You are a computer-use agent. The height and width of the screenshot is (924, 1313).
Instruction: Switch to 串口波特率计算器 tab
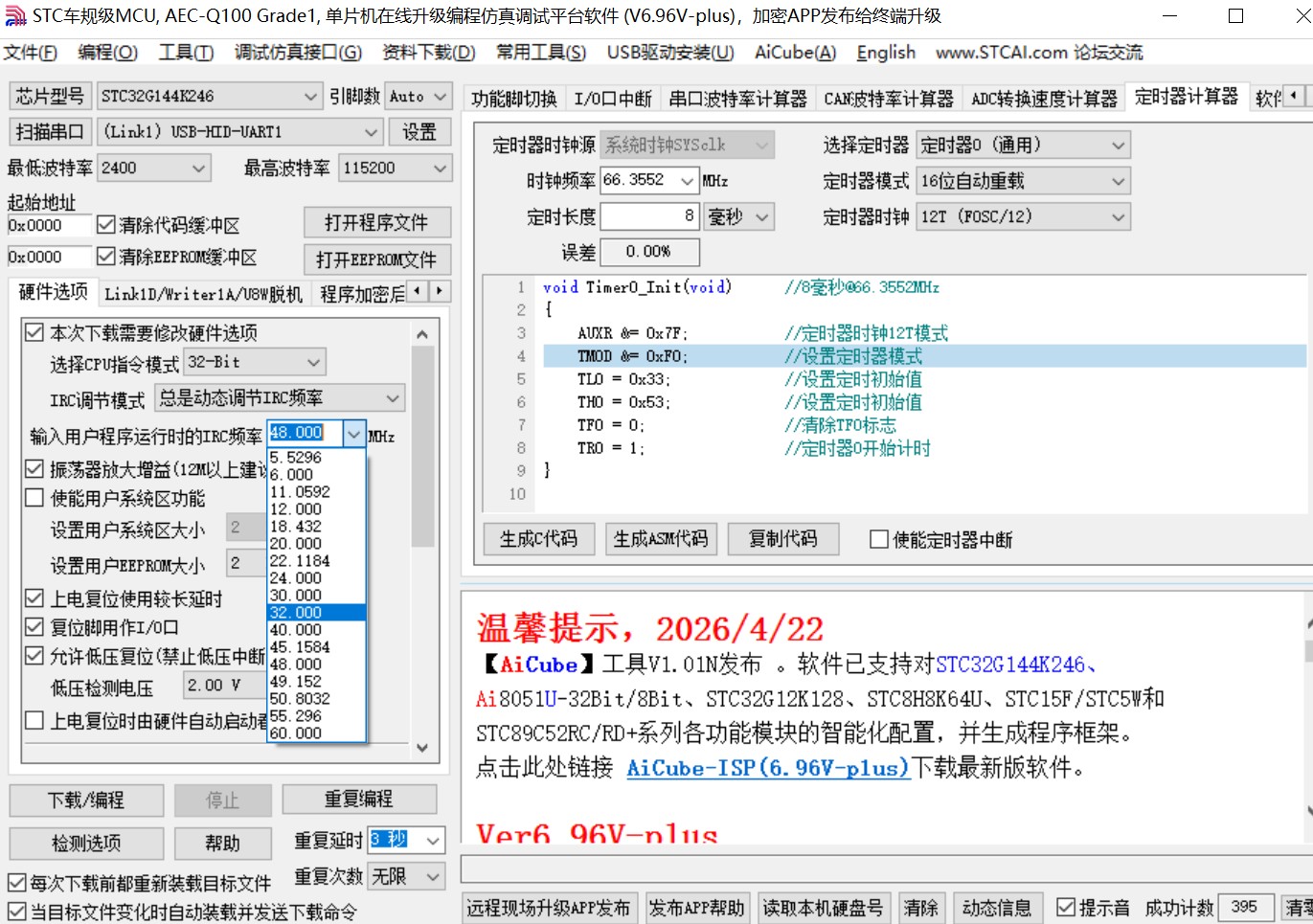[737, 99]
